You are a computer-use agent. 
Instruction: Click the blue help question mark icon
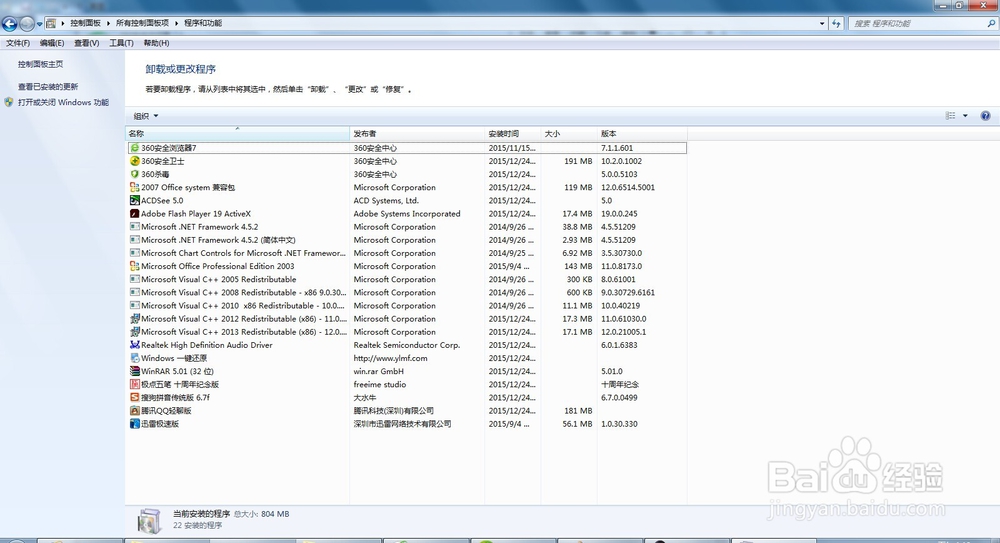point(985,115)
